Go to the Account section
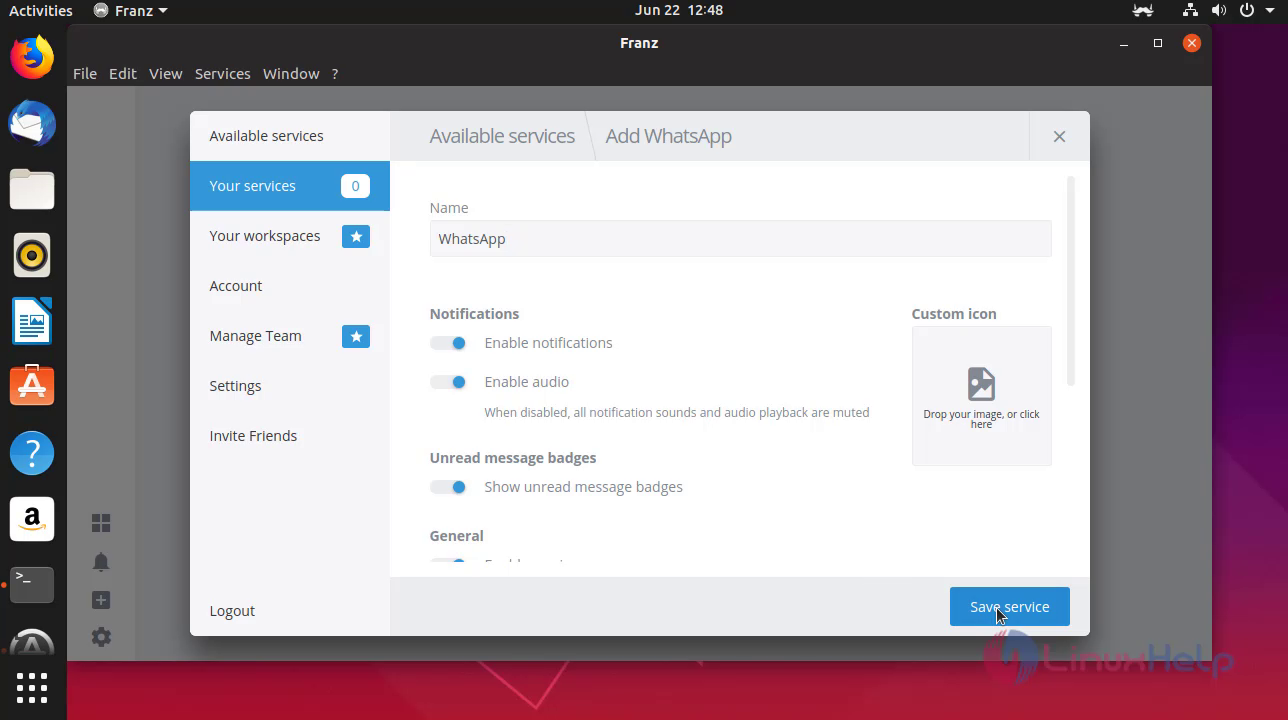Image resolution: width=1288 pixels, height=720 pixels. point(290,286)
